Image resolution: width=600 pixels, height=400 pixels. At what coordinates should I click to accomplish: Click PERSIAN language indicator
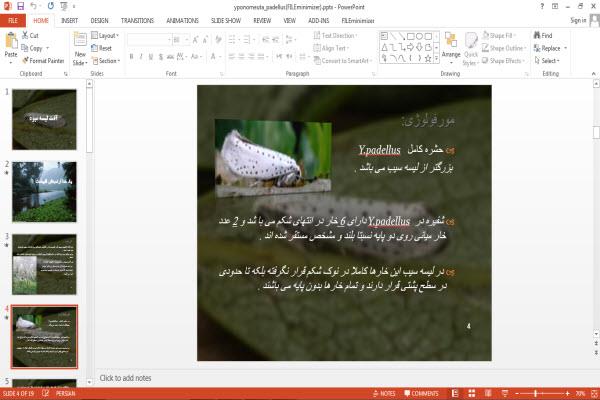coord(65,393)
